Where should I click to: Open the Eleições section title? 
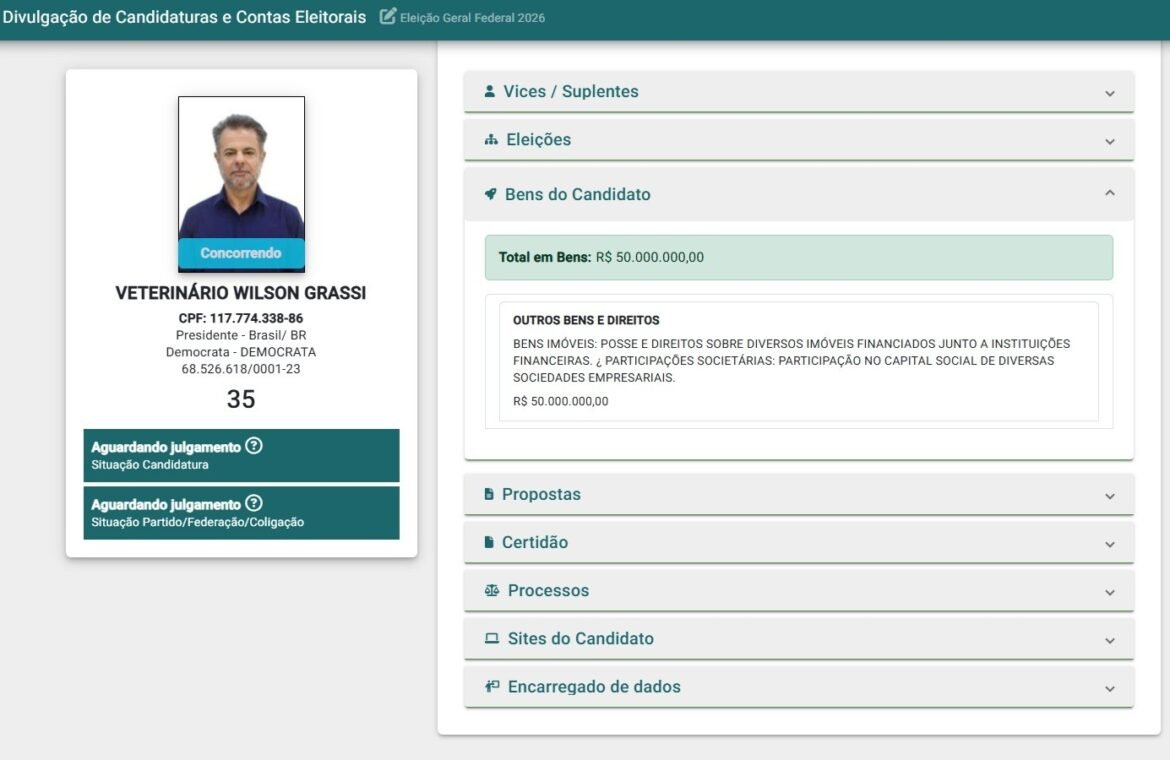click(539, 139)
